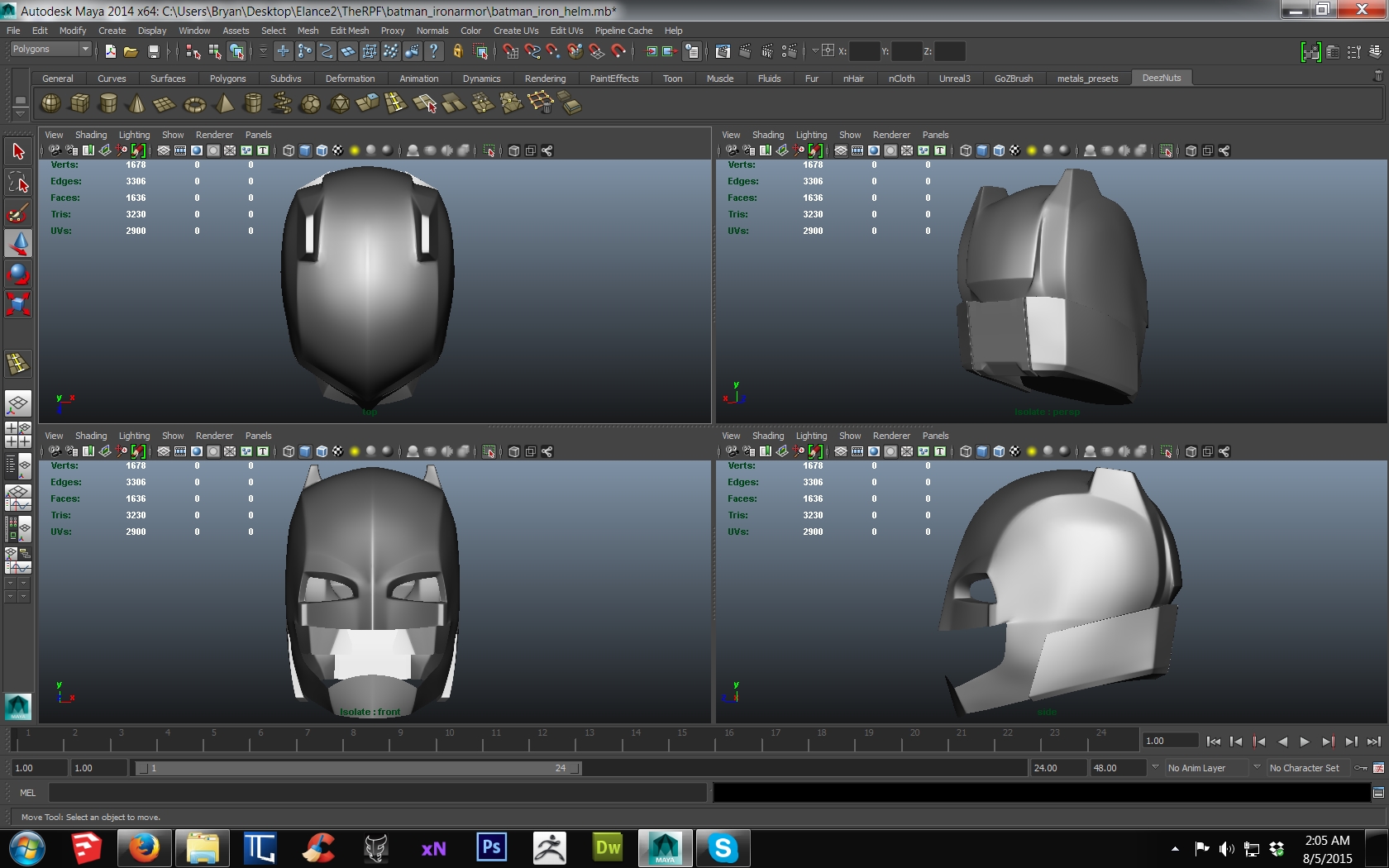
Task: Open the Lighting menu in front viewport
Action: (134, 436)
